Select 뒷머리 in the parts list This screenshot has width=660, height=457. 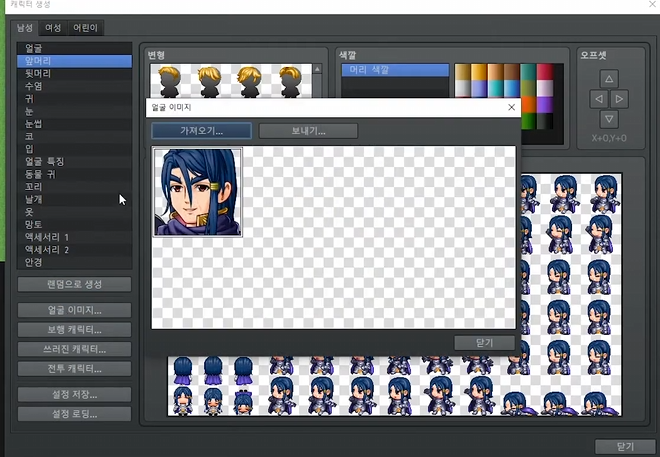coord(75,74)
